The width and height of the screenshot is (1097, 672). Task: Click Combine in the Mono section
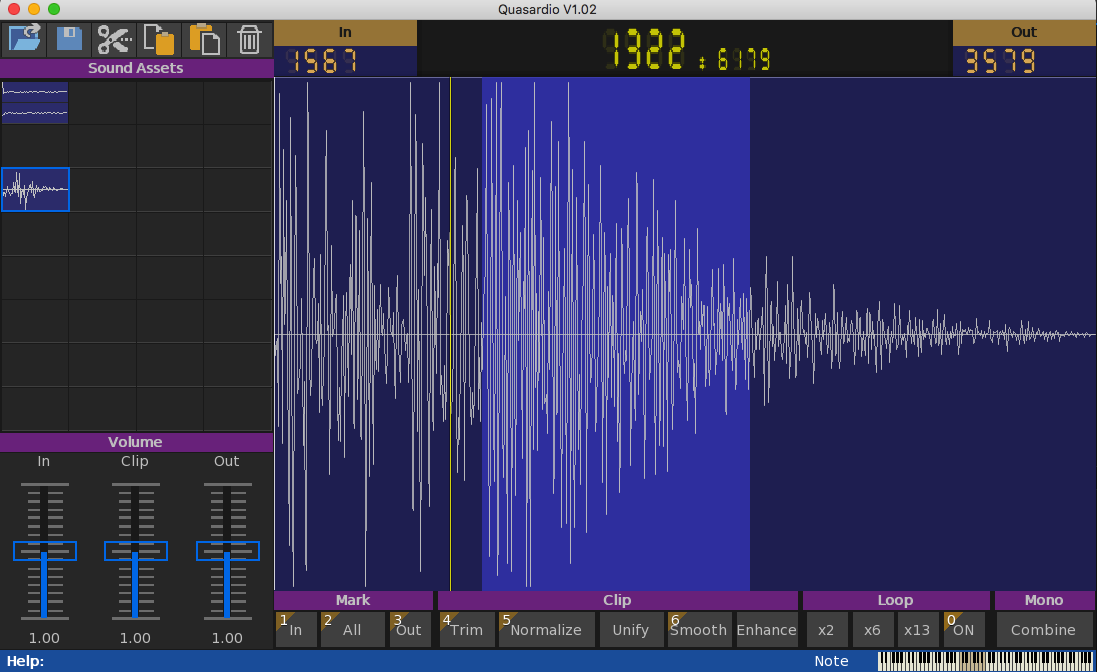1043,630
